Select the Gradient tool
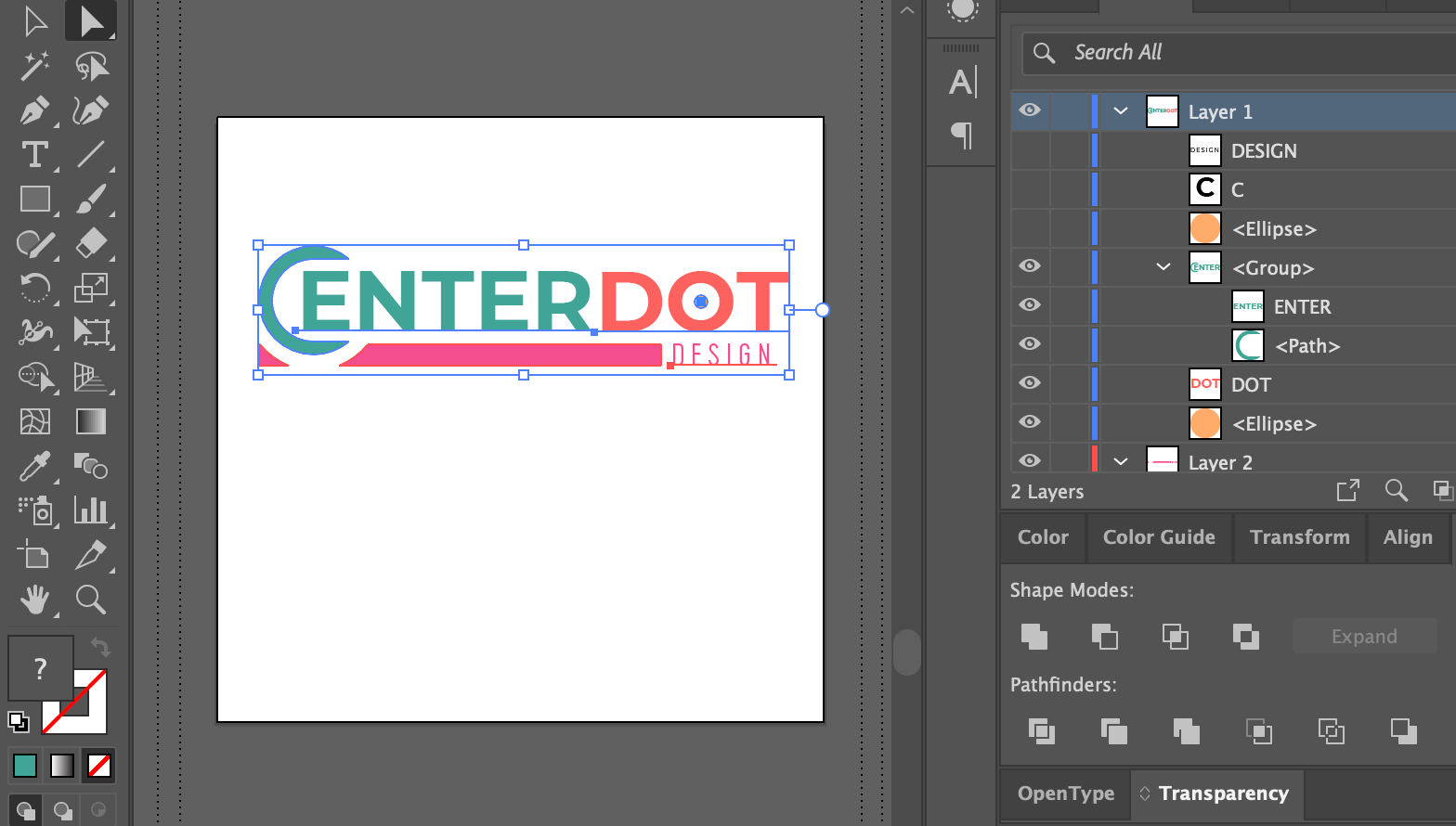 [x=91, y=421]
